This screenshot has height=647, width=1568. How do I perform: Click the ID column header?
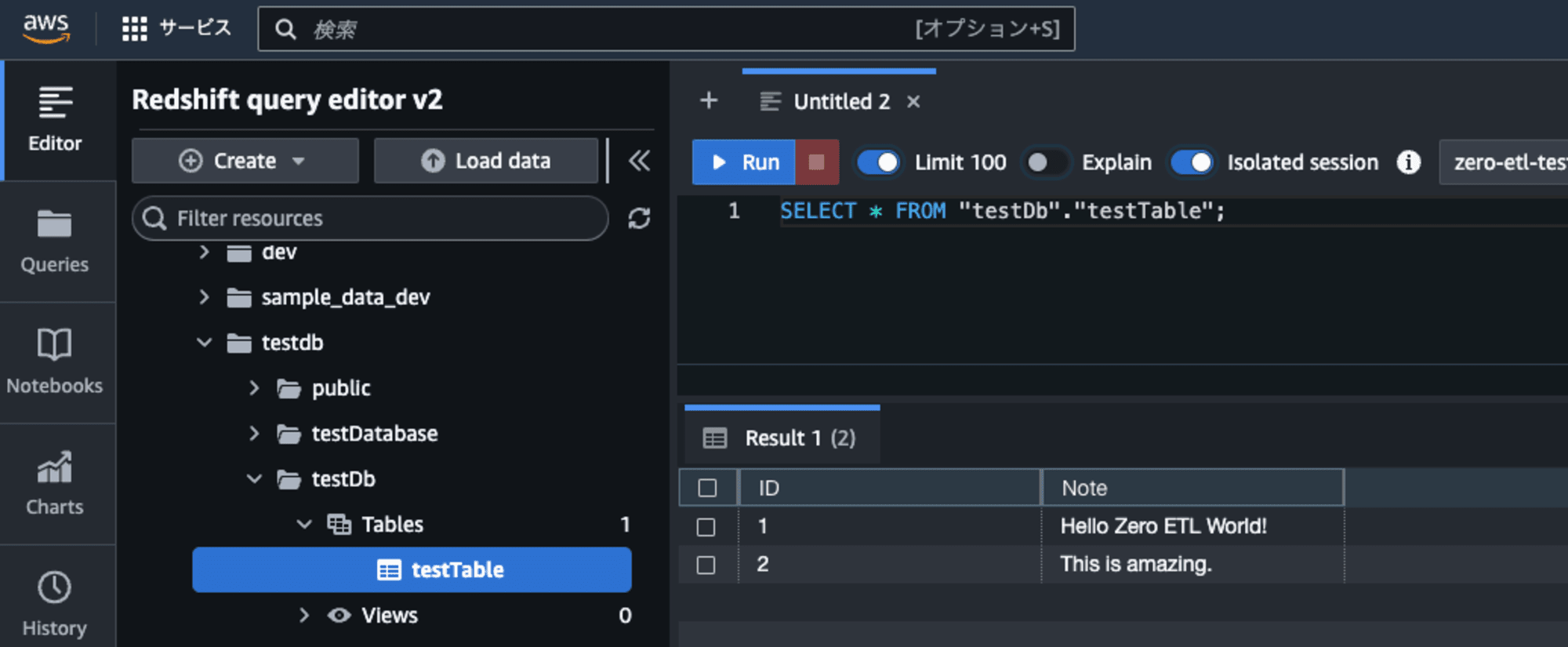890,488
